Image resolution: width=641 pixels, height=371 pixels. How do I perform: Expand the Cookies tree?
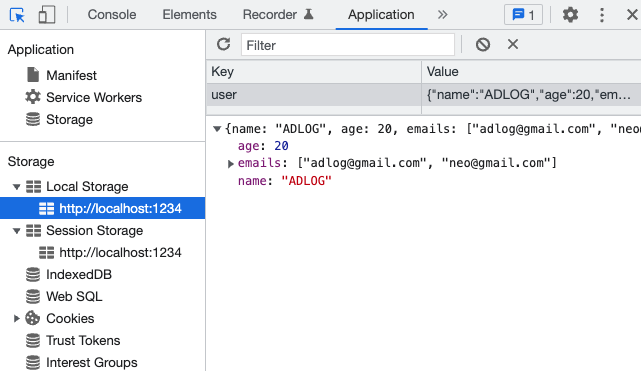(x=16, y=318)
